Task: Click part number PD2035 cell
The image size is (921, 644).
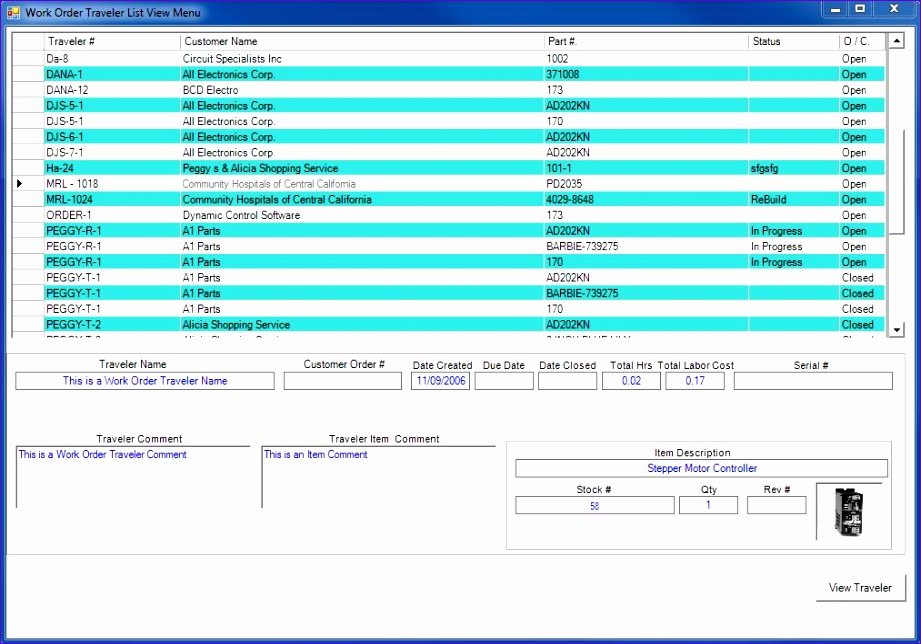Action: pos(646,184)
